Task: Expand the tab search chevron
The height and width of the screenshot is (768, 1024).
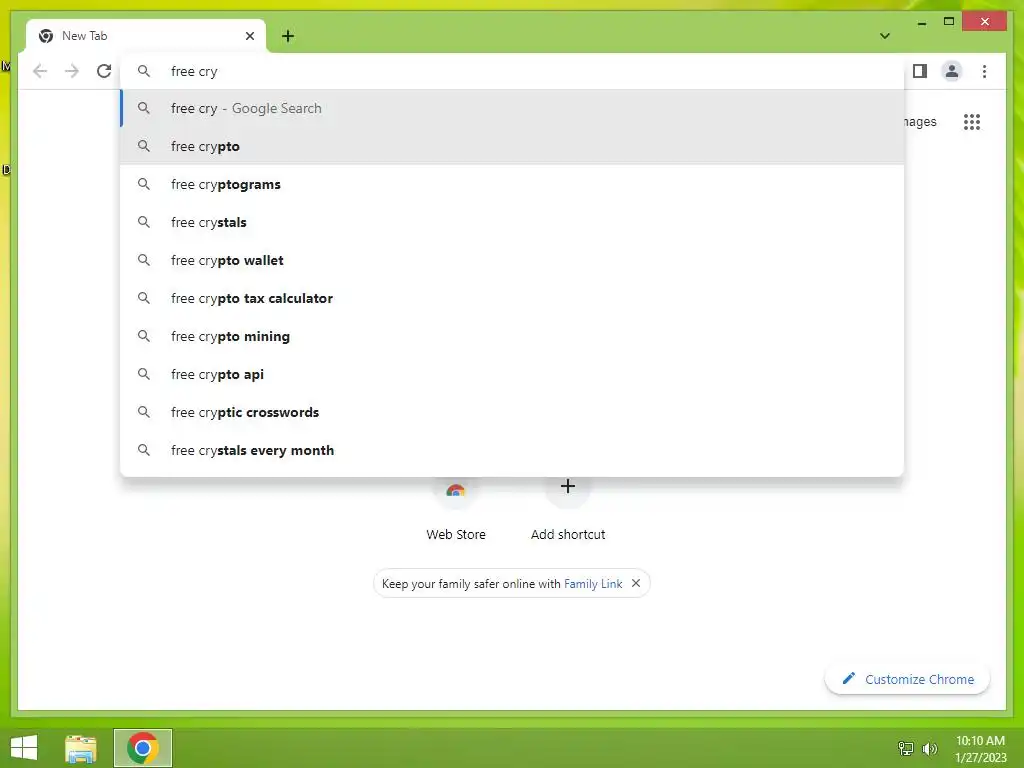Action: (885, 36)
